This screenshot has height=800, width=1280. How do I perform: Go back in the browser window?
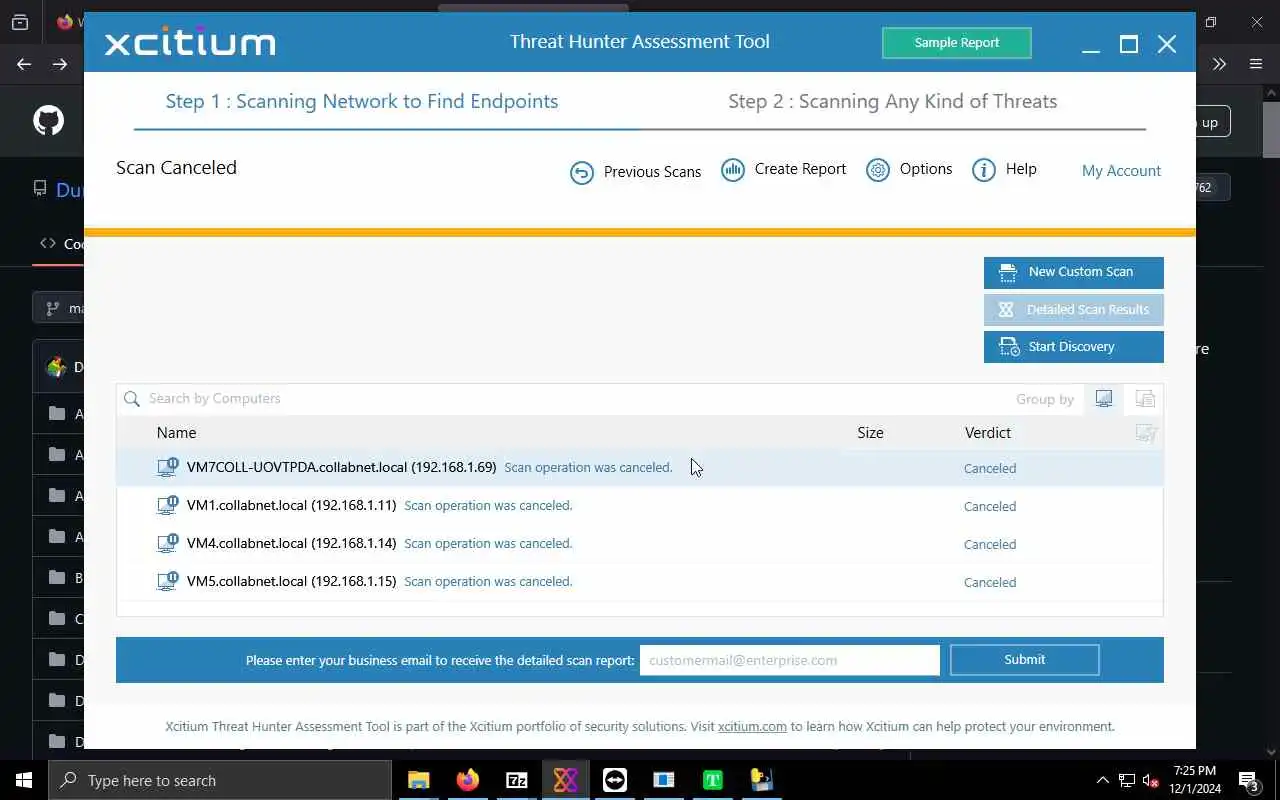tap(24, 64)
